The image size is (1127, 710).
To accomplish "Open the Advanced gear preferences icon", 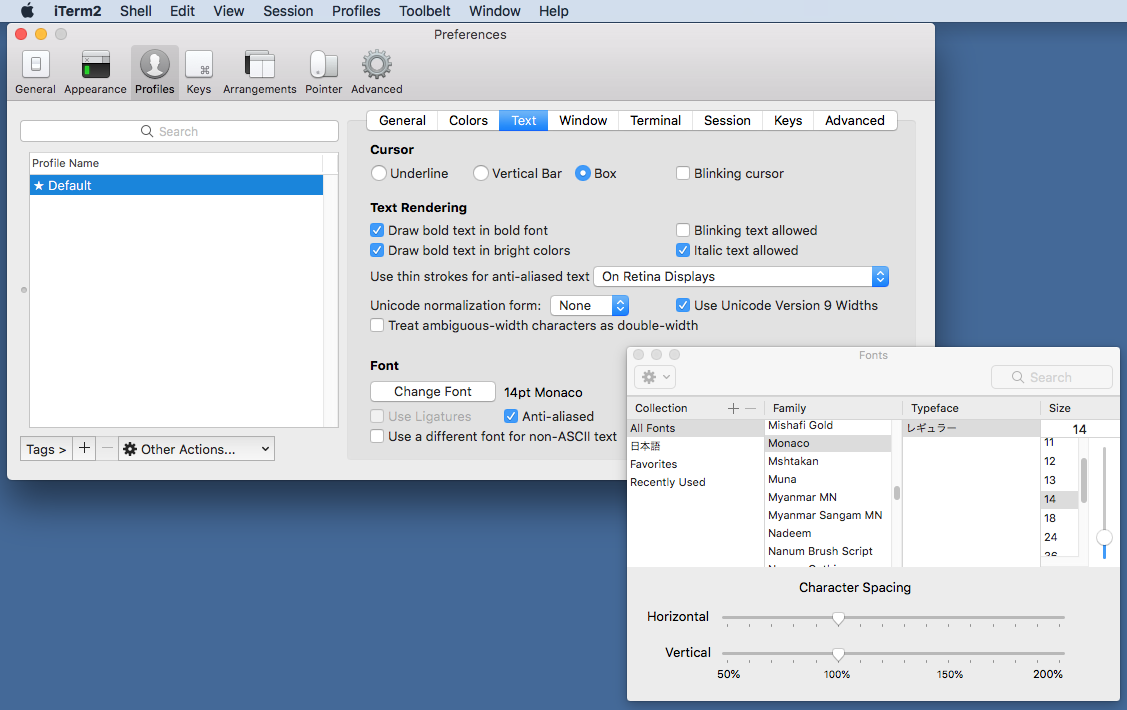I will (x=377, y=72).
